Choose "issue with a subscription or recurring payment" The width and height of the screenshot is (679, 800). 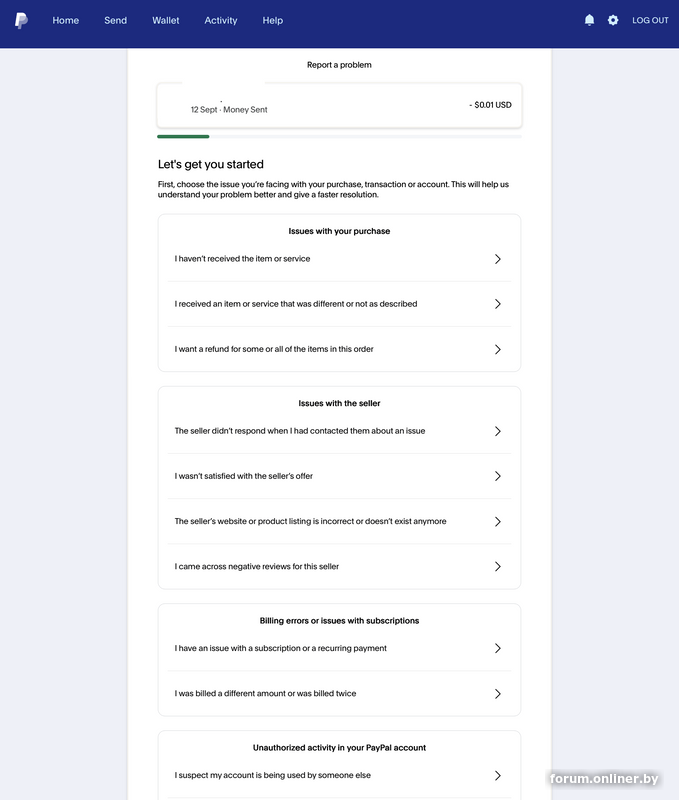[x=281, y=648]
